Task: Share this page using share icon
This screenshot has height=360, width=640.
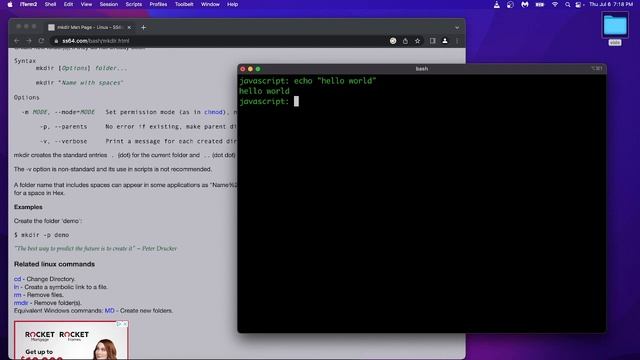Action: point(405,41)
